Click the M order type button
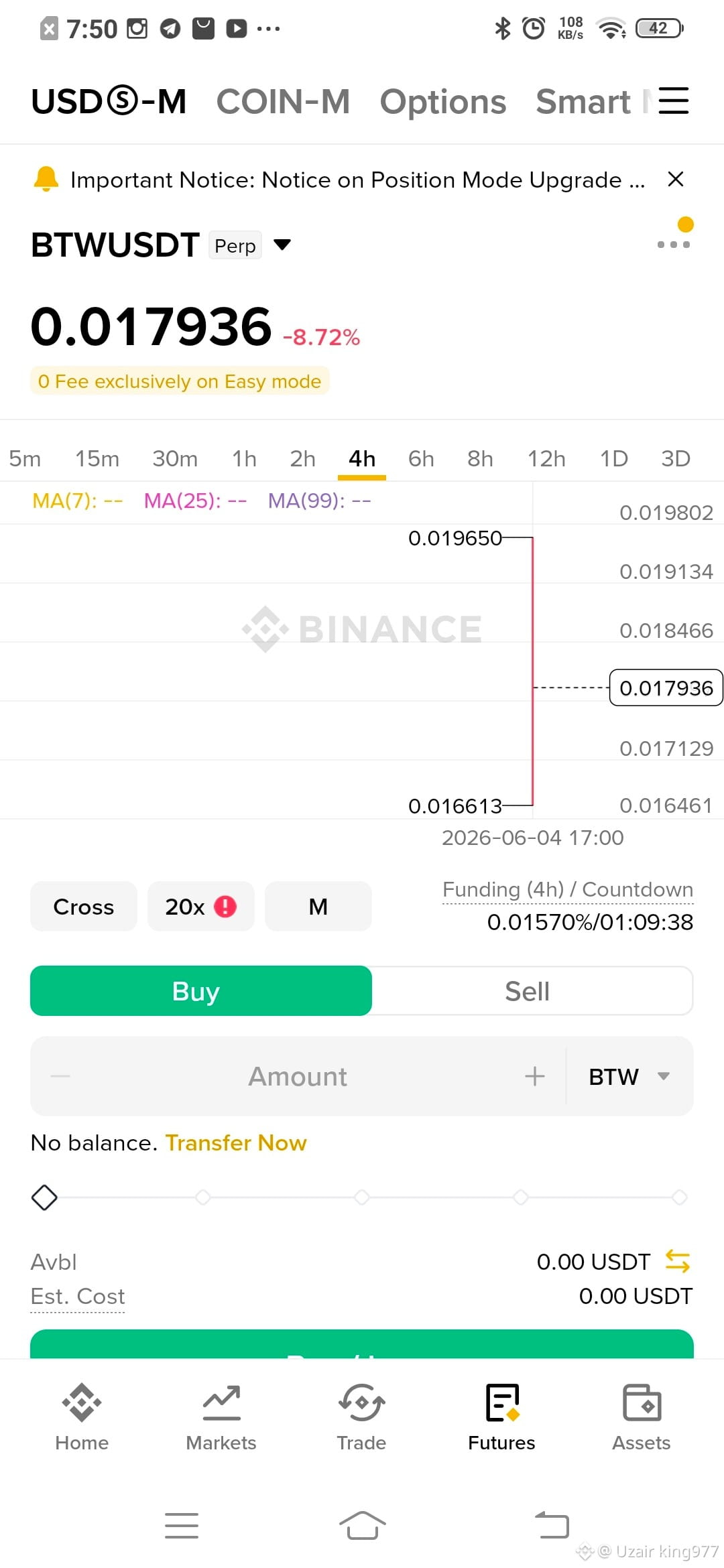Image resolution: width=724 pixels, height=1568 pixels. (x=318, y=907)
